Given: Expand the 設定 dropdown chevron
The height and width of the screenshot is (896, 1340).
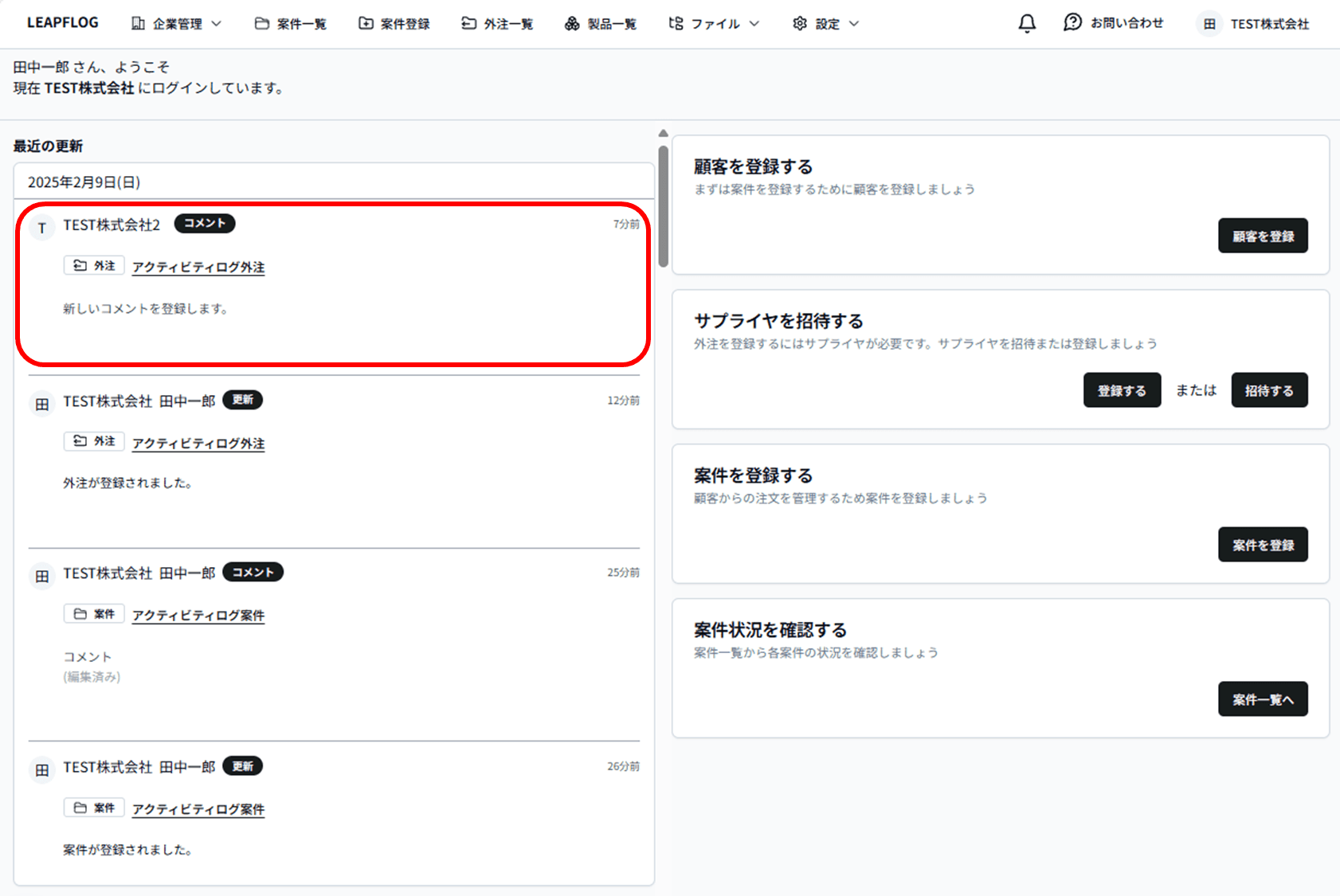Looking at the screenshot, I should tap(853, 24).
